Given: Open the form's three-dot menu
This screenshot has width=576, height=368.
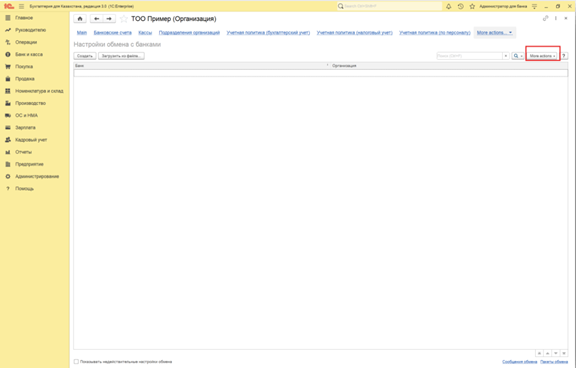Looking at the screenshot, I should tap(556, 18).
